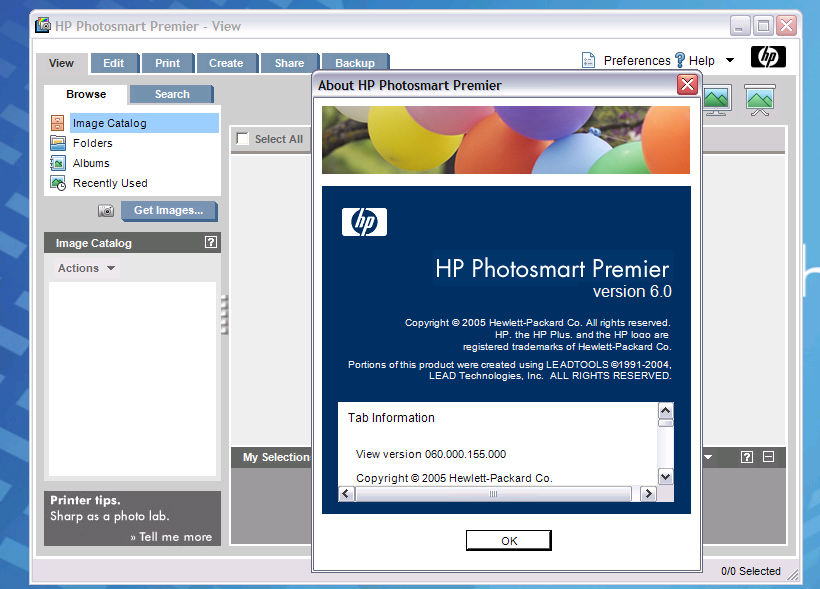Select Recently Used in the Browse list
The height and width of the screenshot is (589, 820).
click(110, 183)
